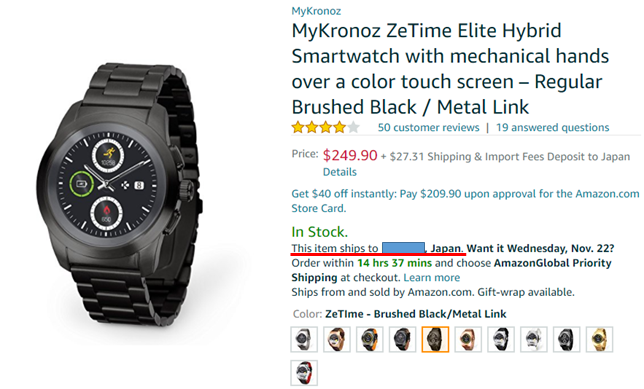Choose the silver case black band swatch after rose gold
Image resolution: width=644 pixels, height=389 pixels.
click(x=501, y=339)
